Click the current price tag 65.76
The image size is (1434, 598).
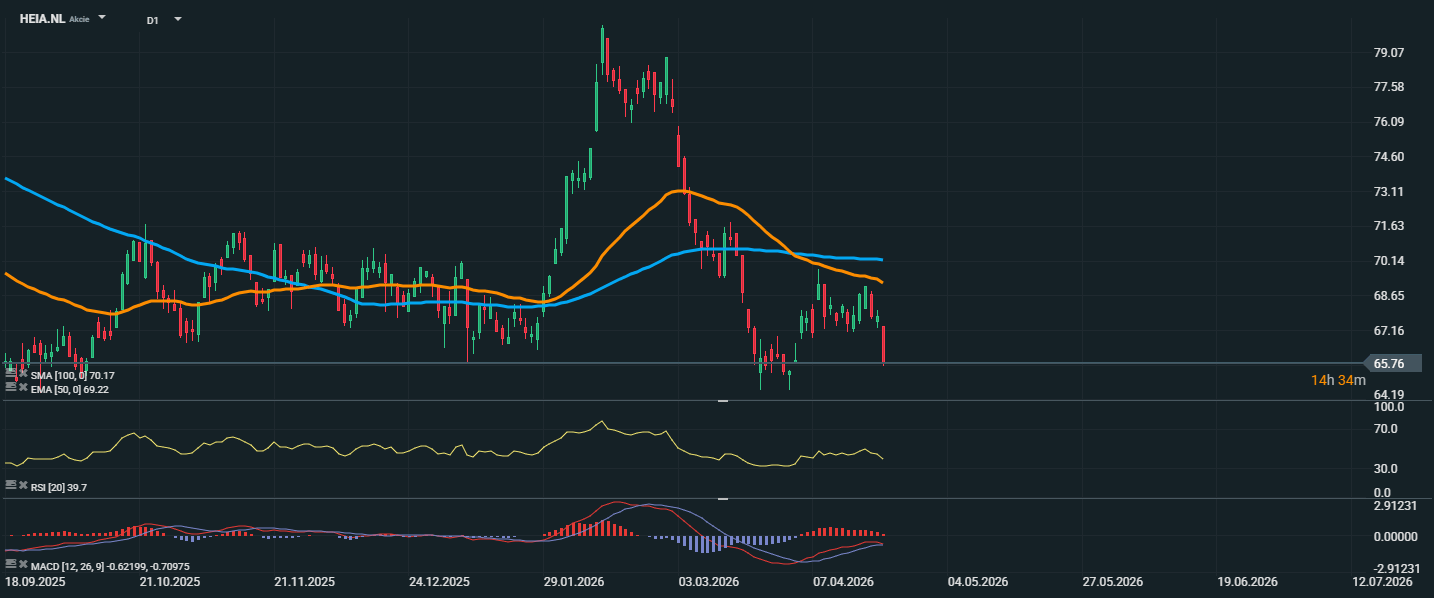click(1390, 364)
